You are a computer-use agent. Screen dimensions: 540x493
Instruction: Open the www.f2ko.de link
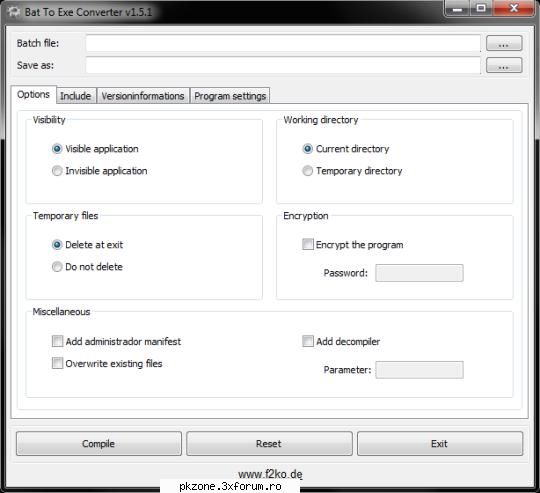coord(270,474)
